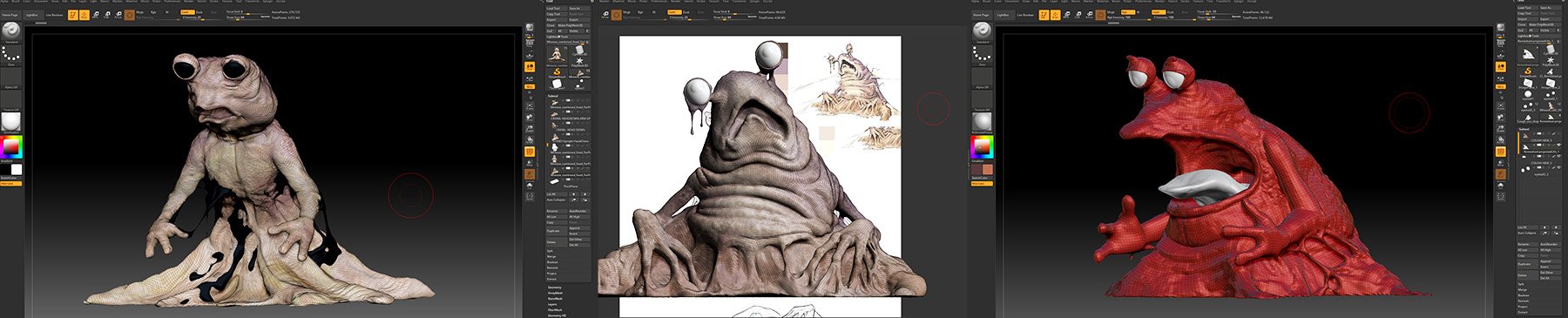
Task: Click SwitchColor in left screenshot
Action: [10, 178]
